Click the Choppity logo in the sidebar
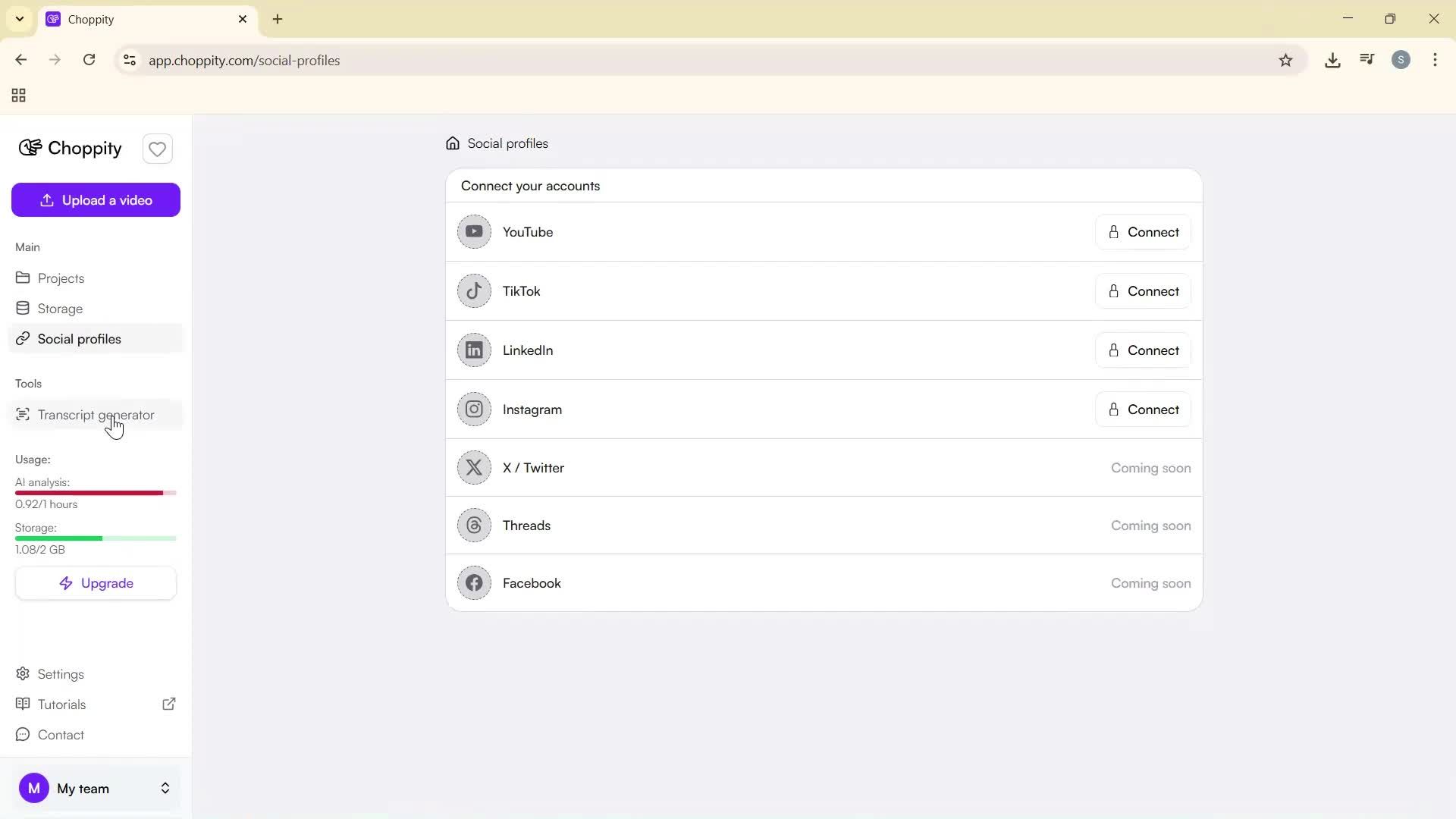Viewport: 1456px width, 819px height. (x=69, y=148)
